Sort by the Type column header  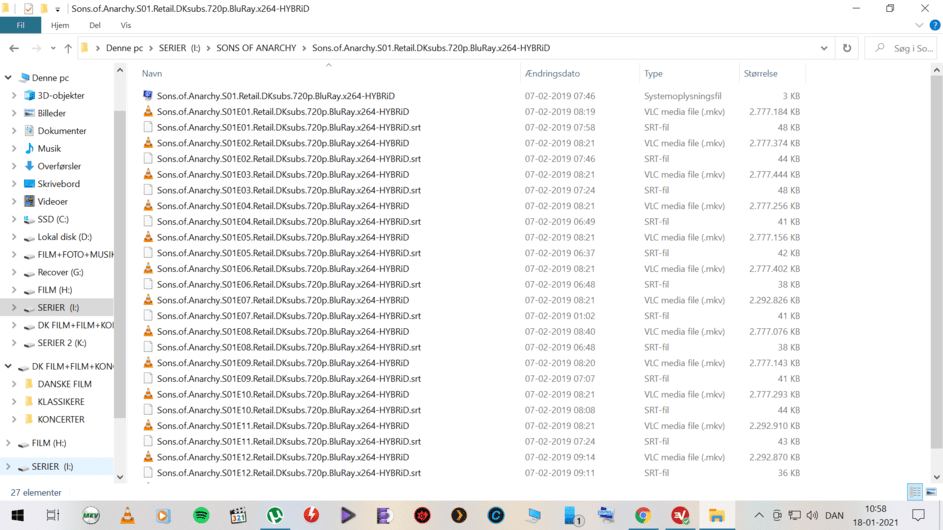tap(653, 73)
